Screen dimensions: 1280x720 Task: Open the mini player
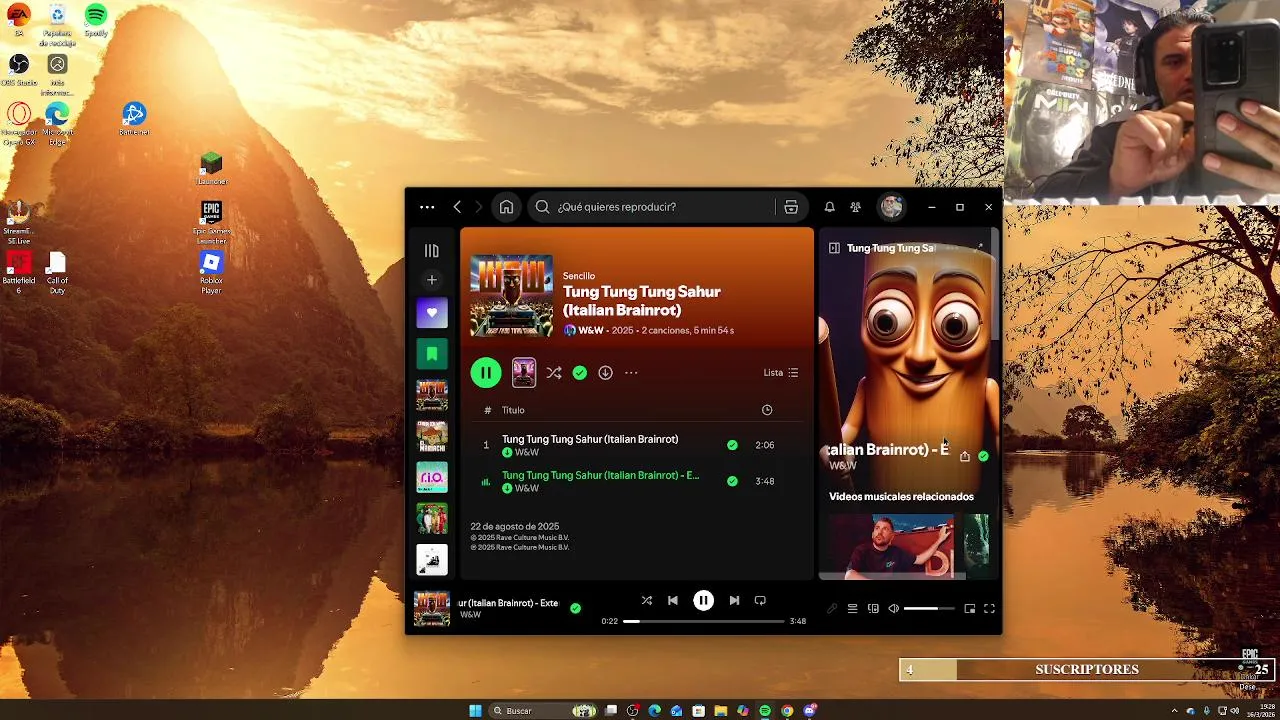click(969, 609)
